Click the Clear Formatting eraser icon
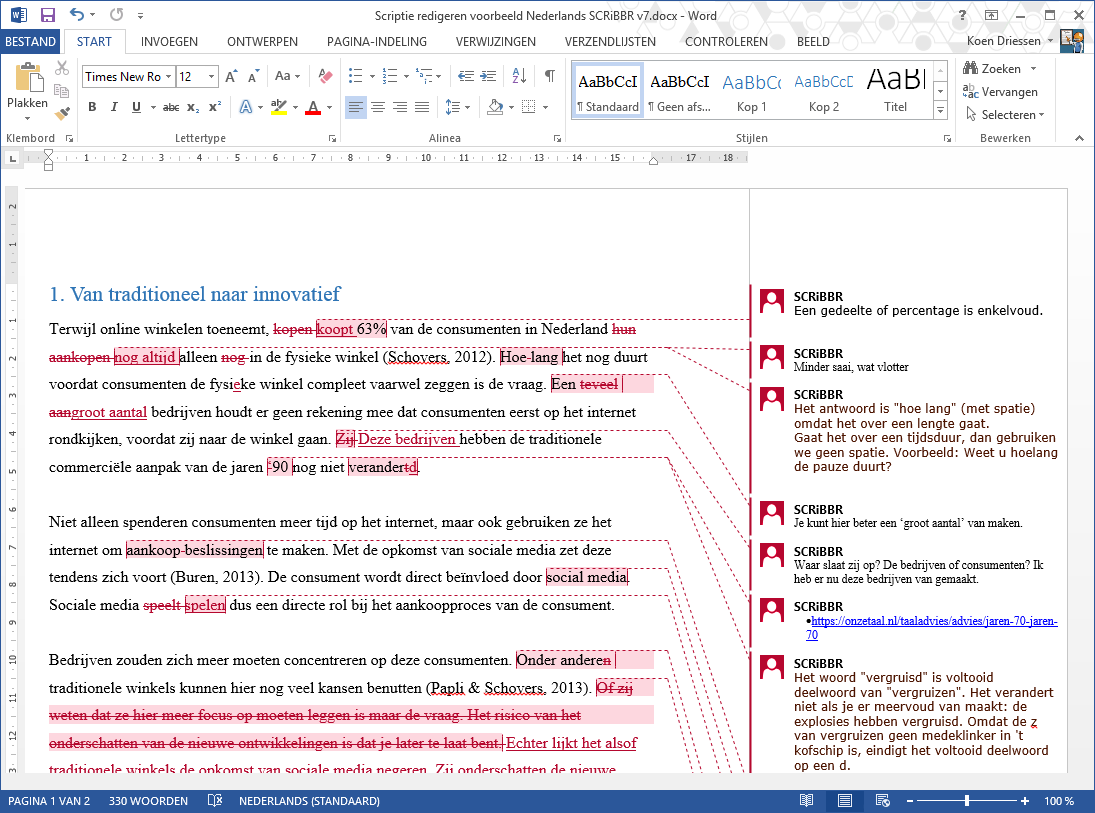Viewport: 1095px width, 813px height. tap(324, 76)
